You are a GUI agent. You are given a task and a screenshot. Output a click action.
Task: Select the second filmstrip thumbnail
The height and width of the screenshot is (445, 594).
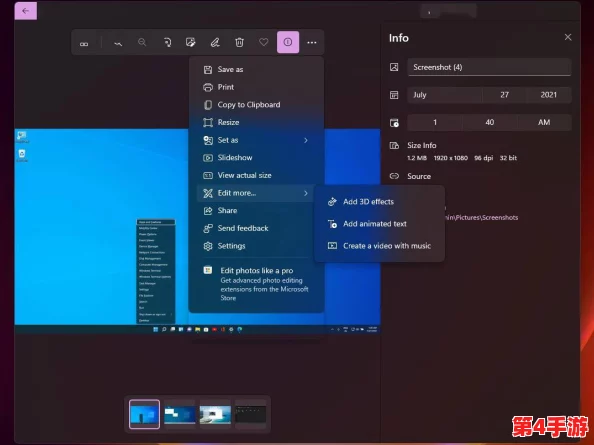coord(180,414)
